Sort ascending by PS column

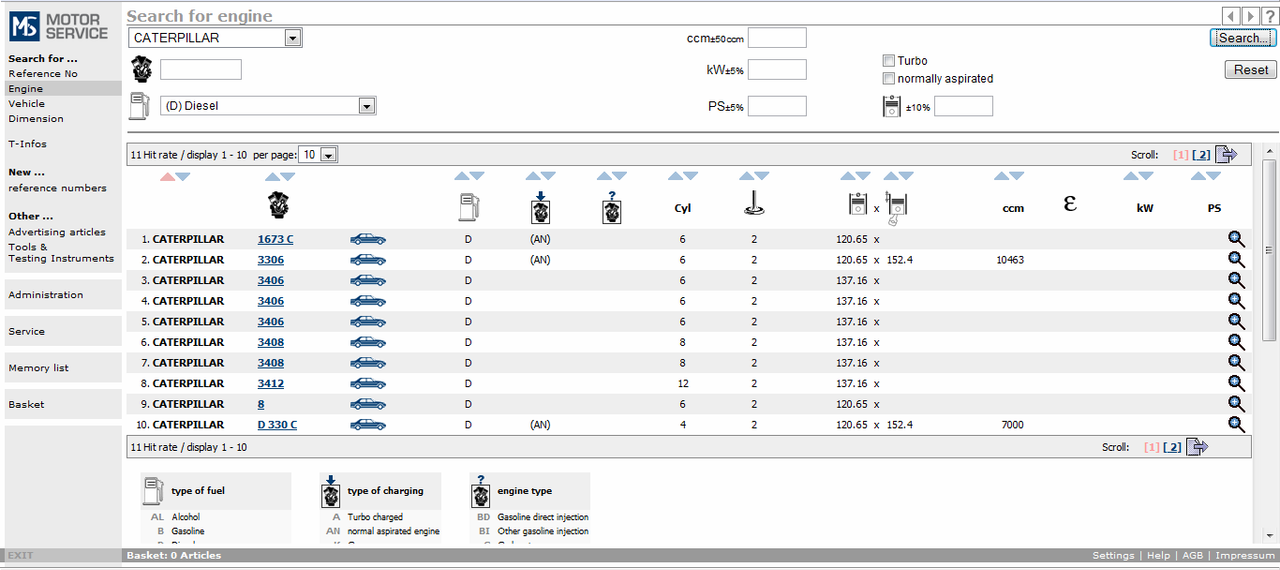pos(1199,176)
